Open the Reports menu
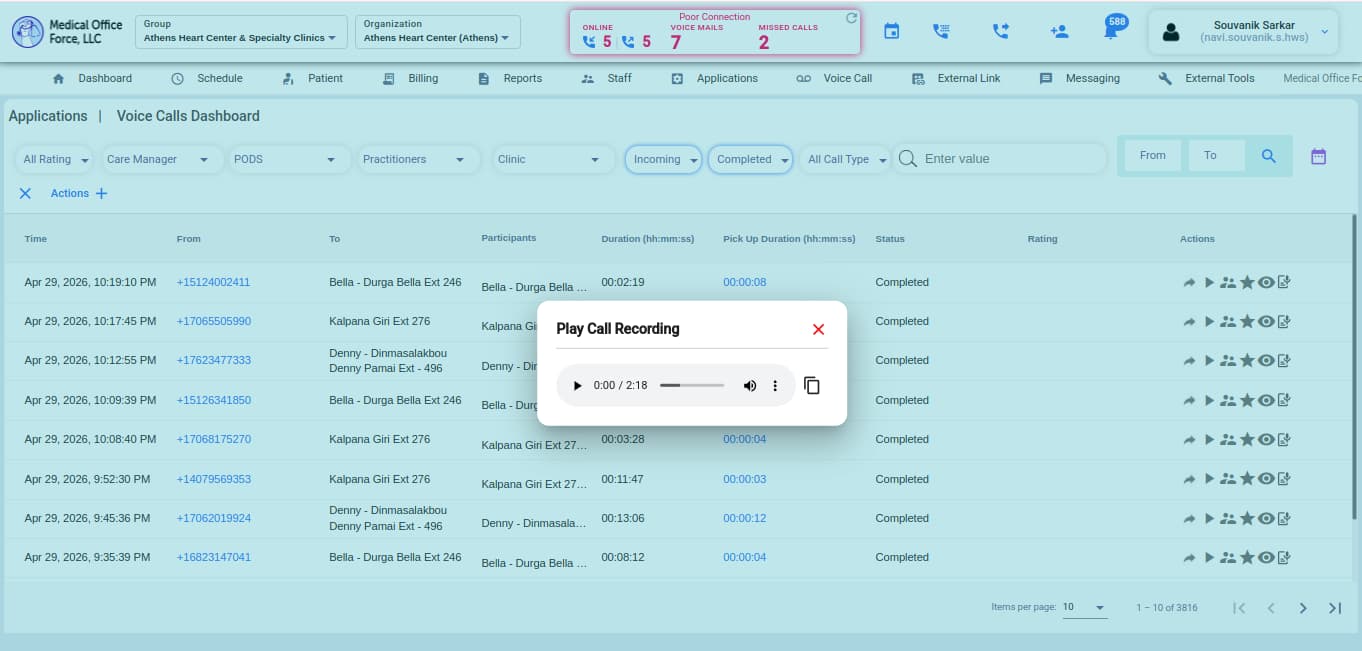 coord(510,78)
